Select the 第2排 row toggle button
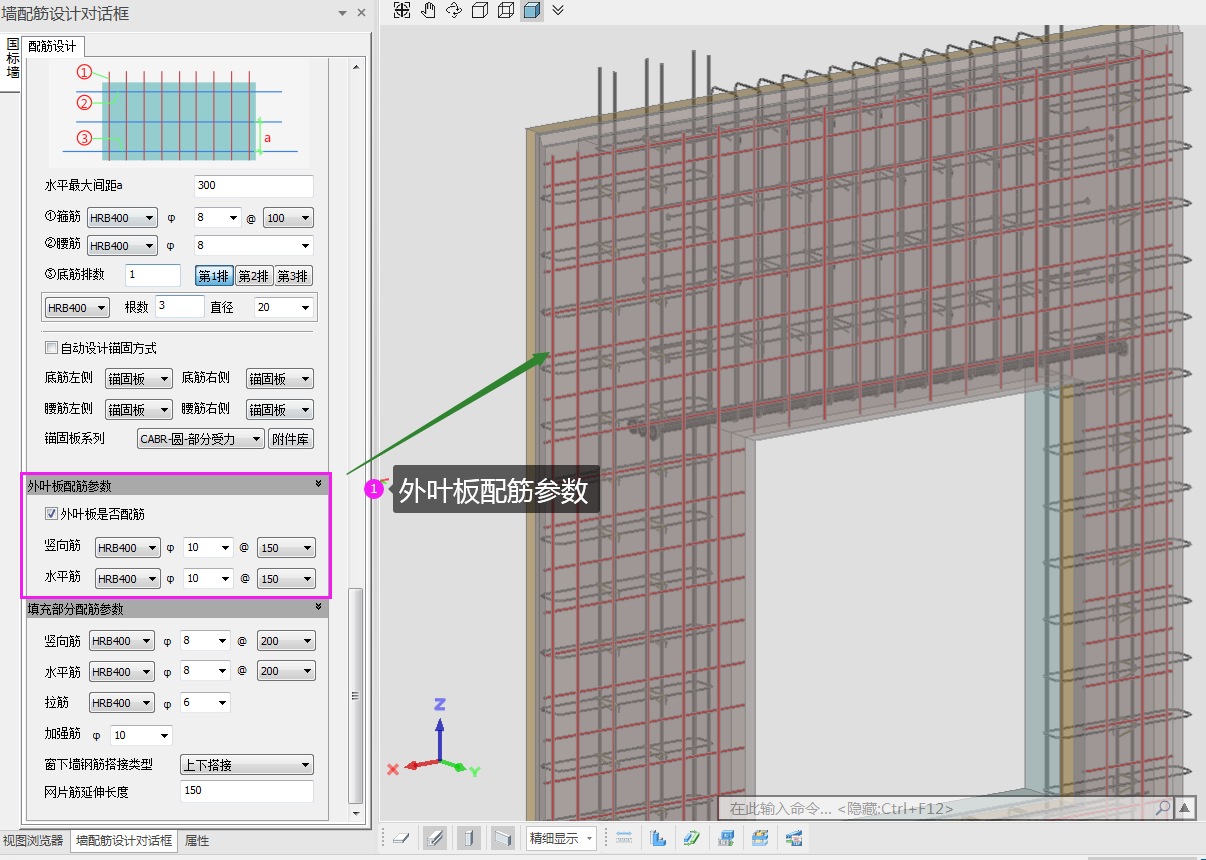 tap(253, 277)
